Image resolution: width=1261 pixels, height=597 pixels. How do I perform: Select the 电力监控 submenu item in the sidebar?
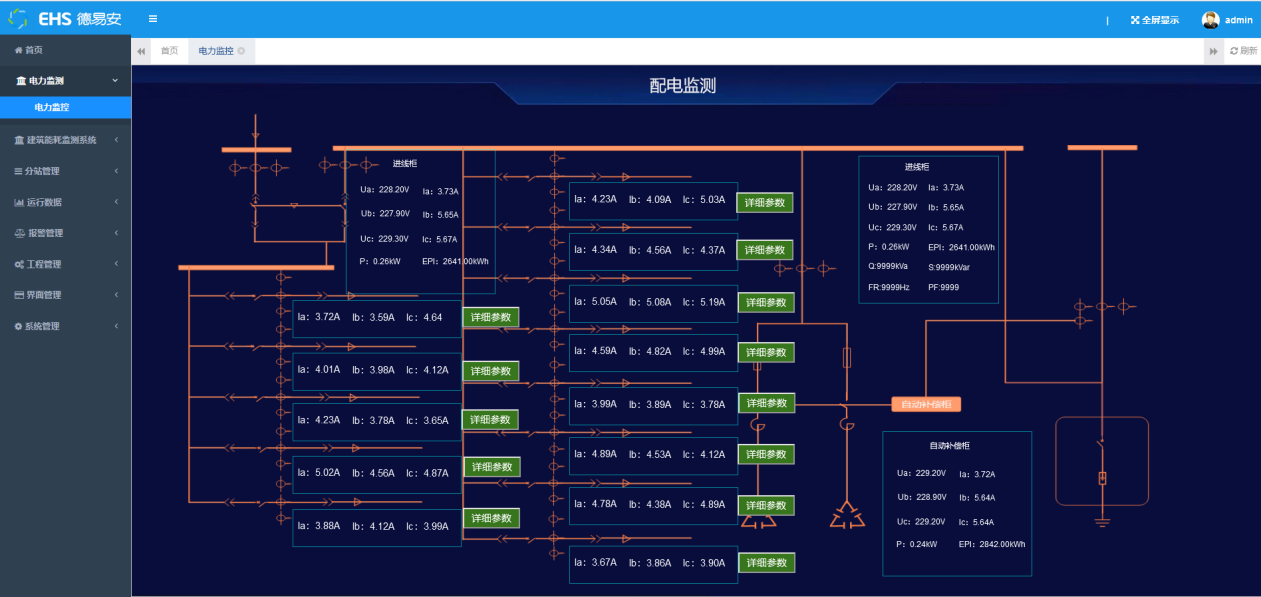click(x=52, y=107)
